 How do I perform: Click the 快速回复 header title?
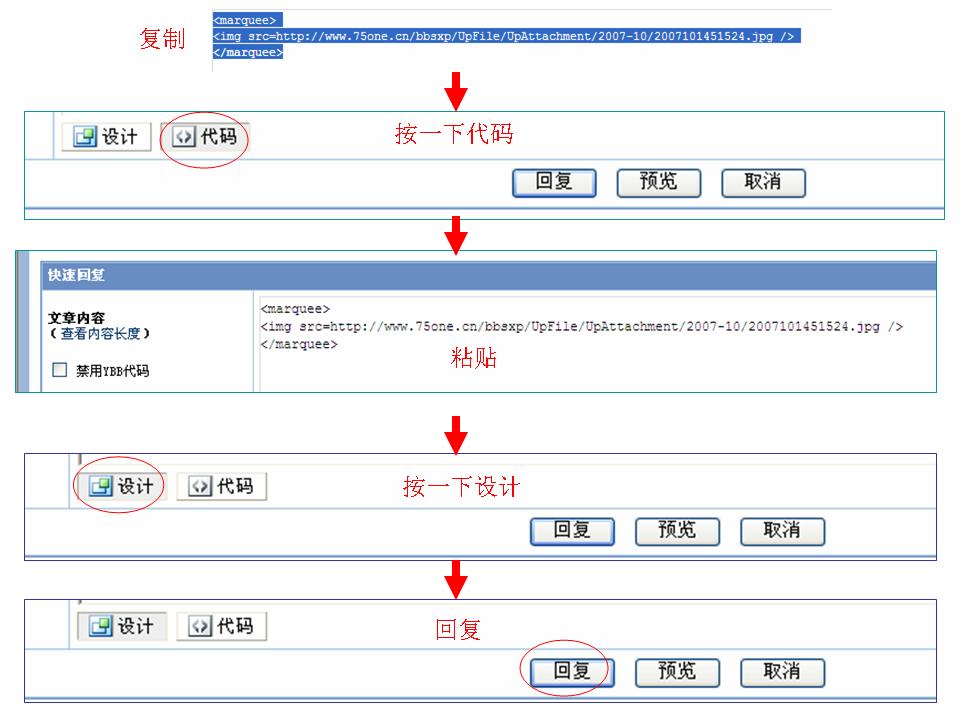tap(76, 275)
